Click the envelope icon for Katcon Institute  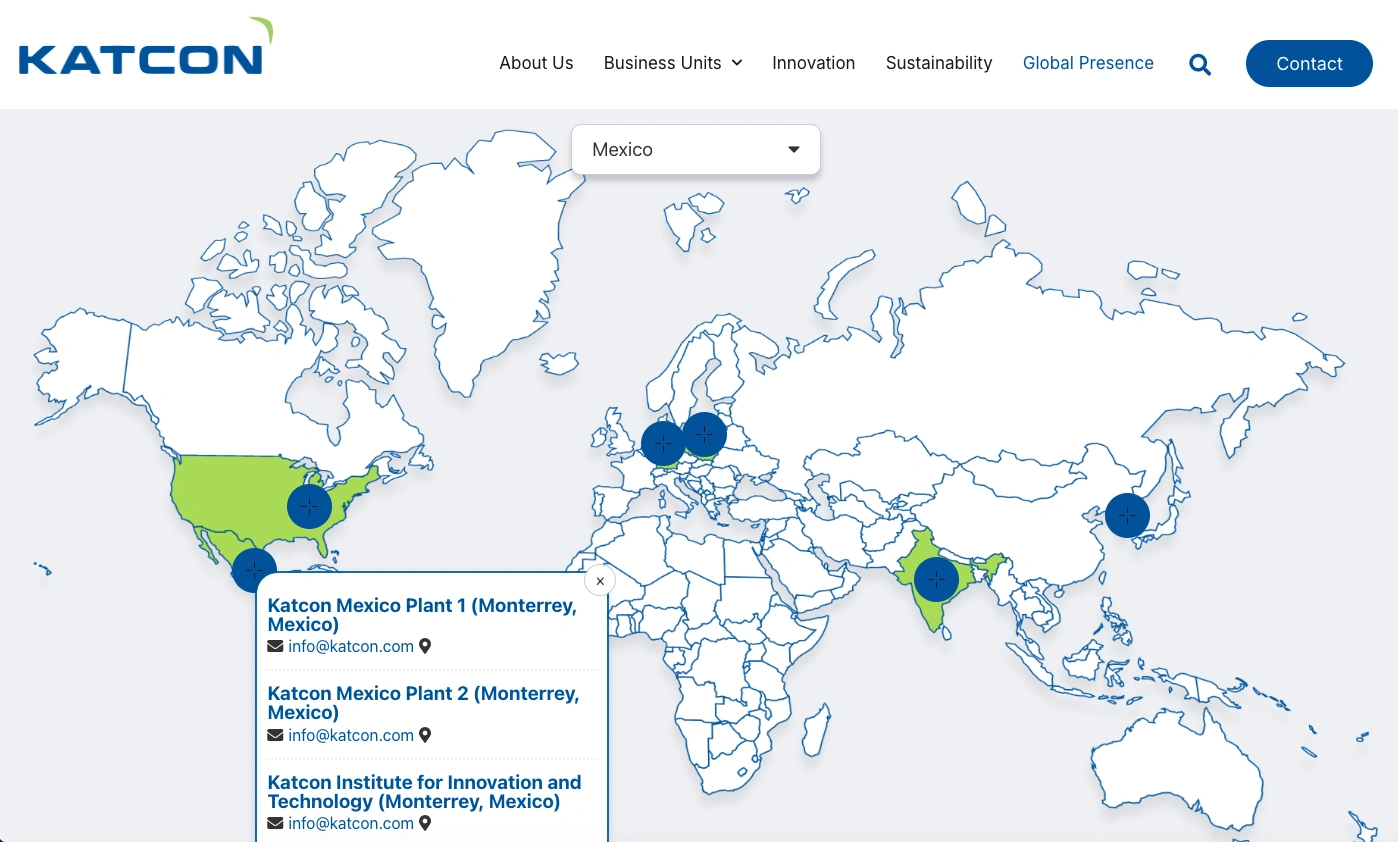[x=276, y=824]
